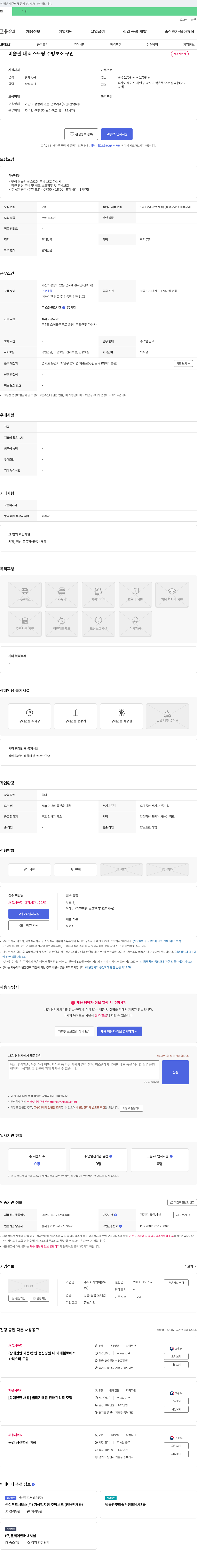197x1568 pixels.
Task: Click the 필기 selection method card
Action: [121, 870]
